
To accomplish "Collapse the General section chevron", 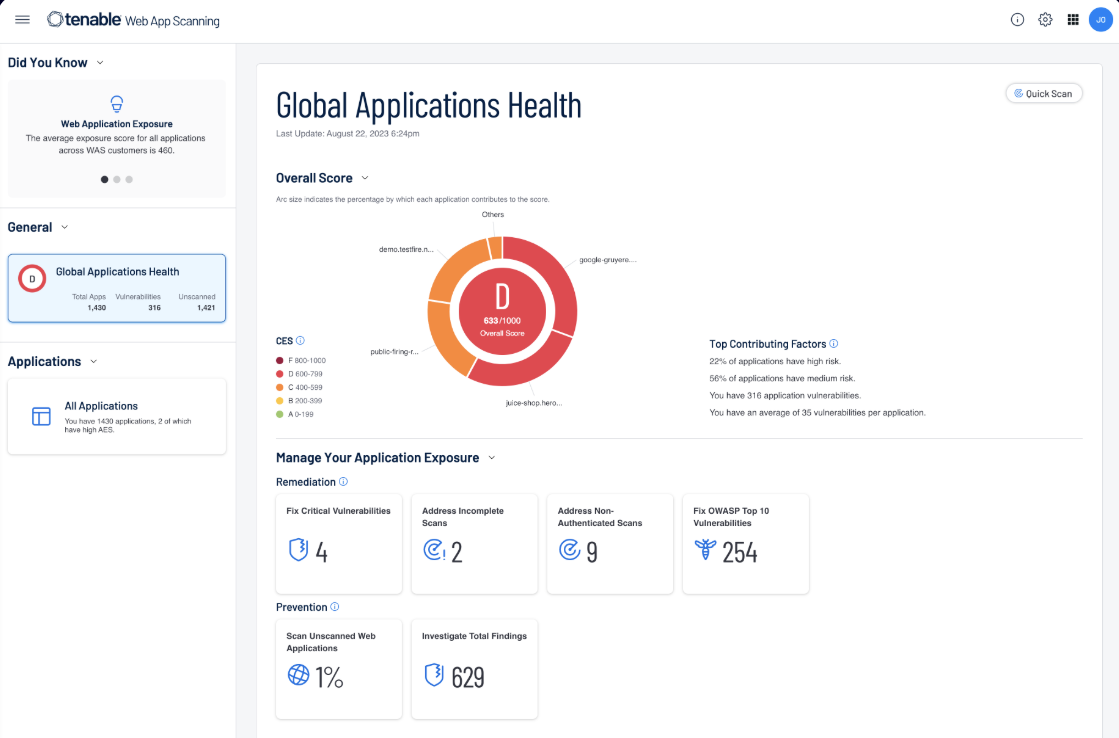I will [x=65, y=228].
